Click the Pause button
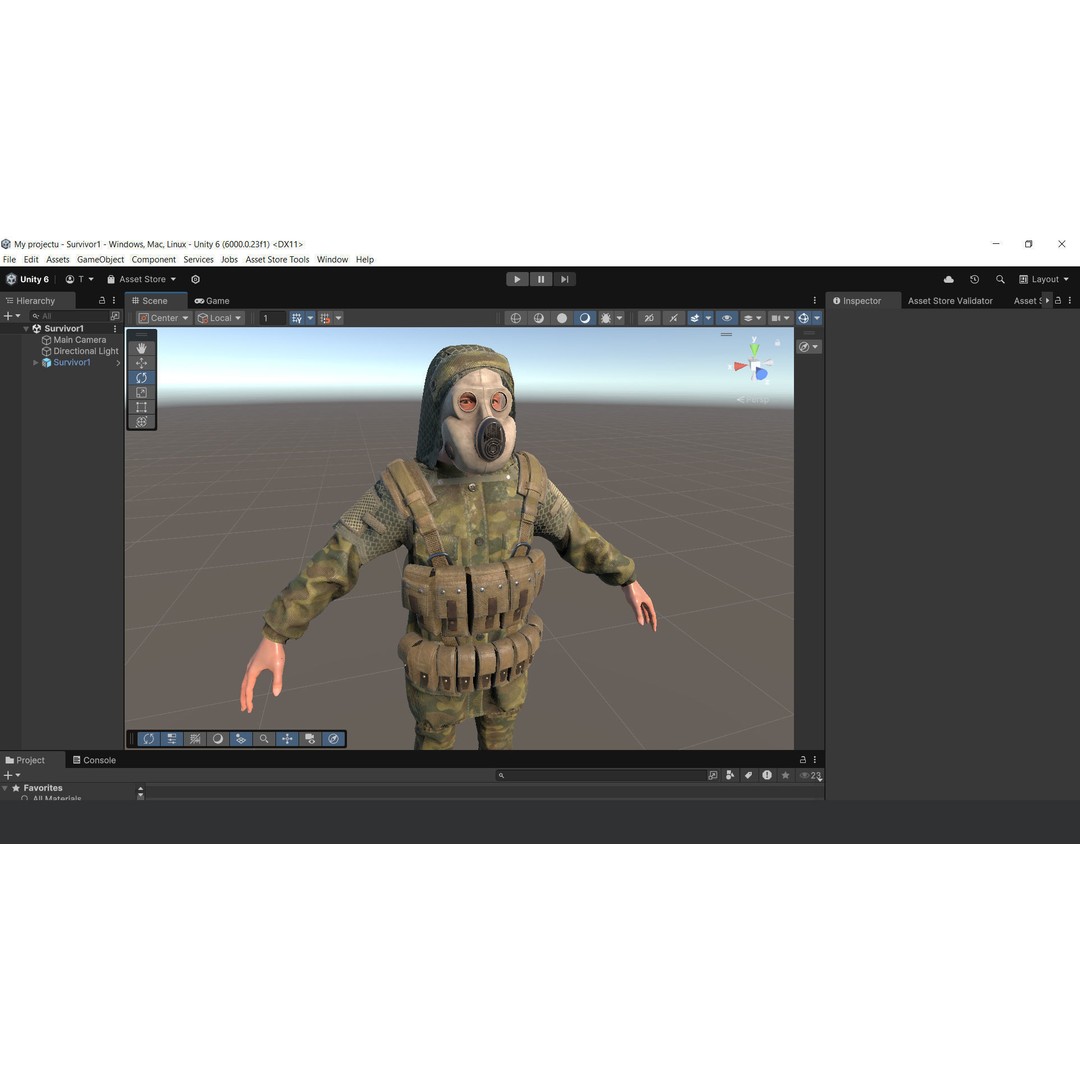This screenshot has height=1080, width=1080. [541, 279]
